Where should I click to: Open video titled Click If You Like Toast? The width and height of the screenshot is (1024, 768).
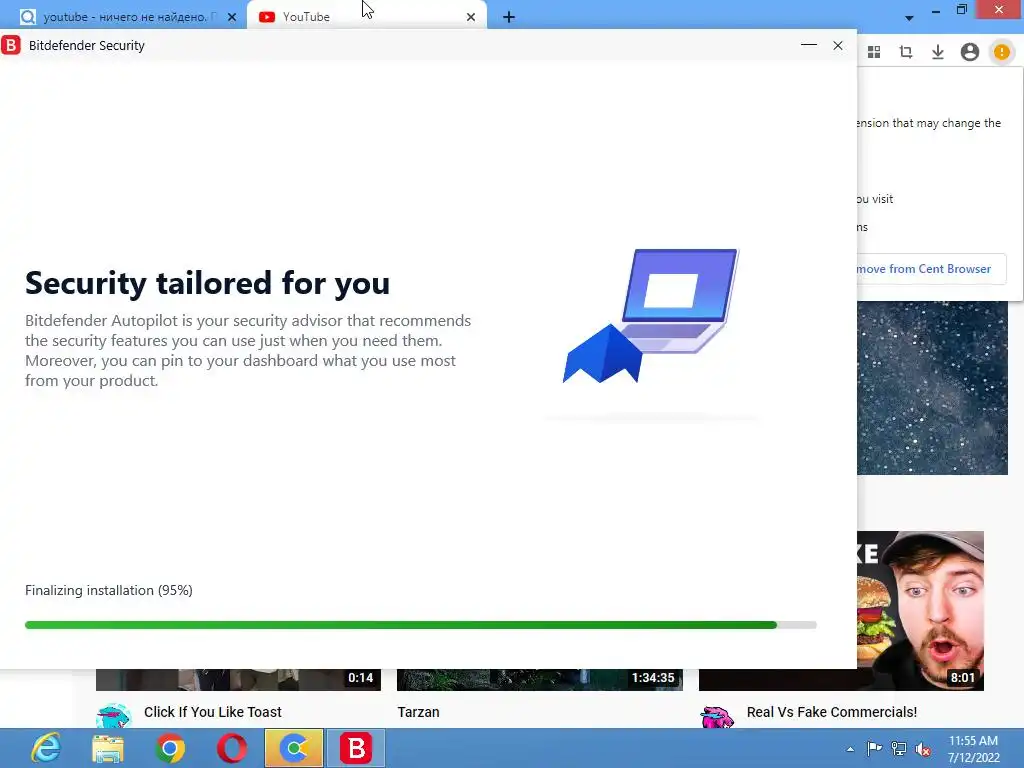[213, 712]
